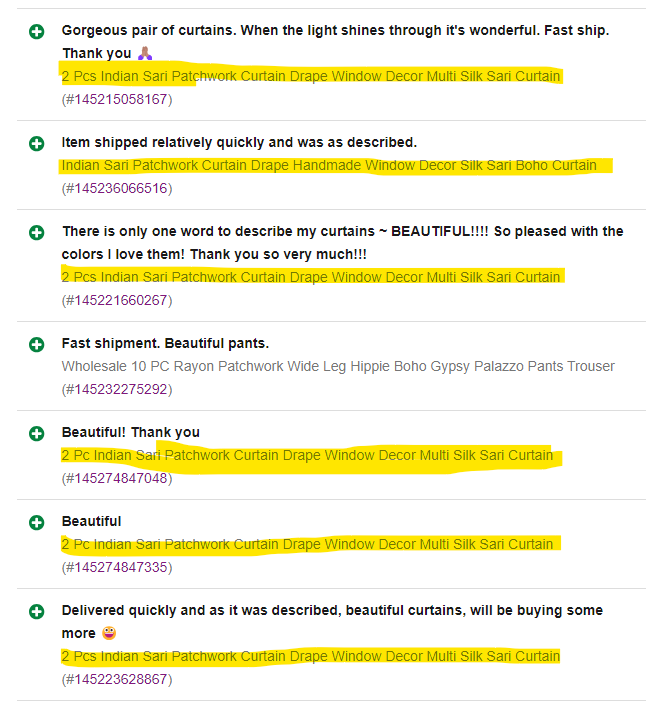Open "2 Pc Indian Sari" link under "Beautiful! Thank you"

306,455
